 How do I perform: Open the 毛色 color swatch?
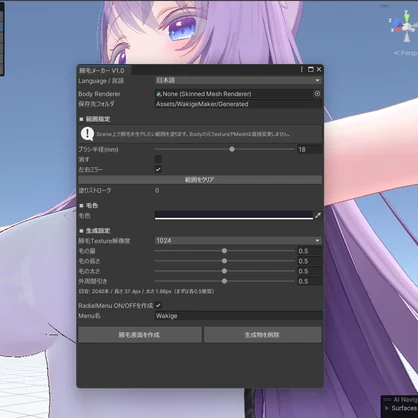(234, 215)
